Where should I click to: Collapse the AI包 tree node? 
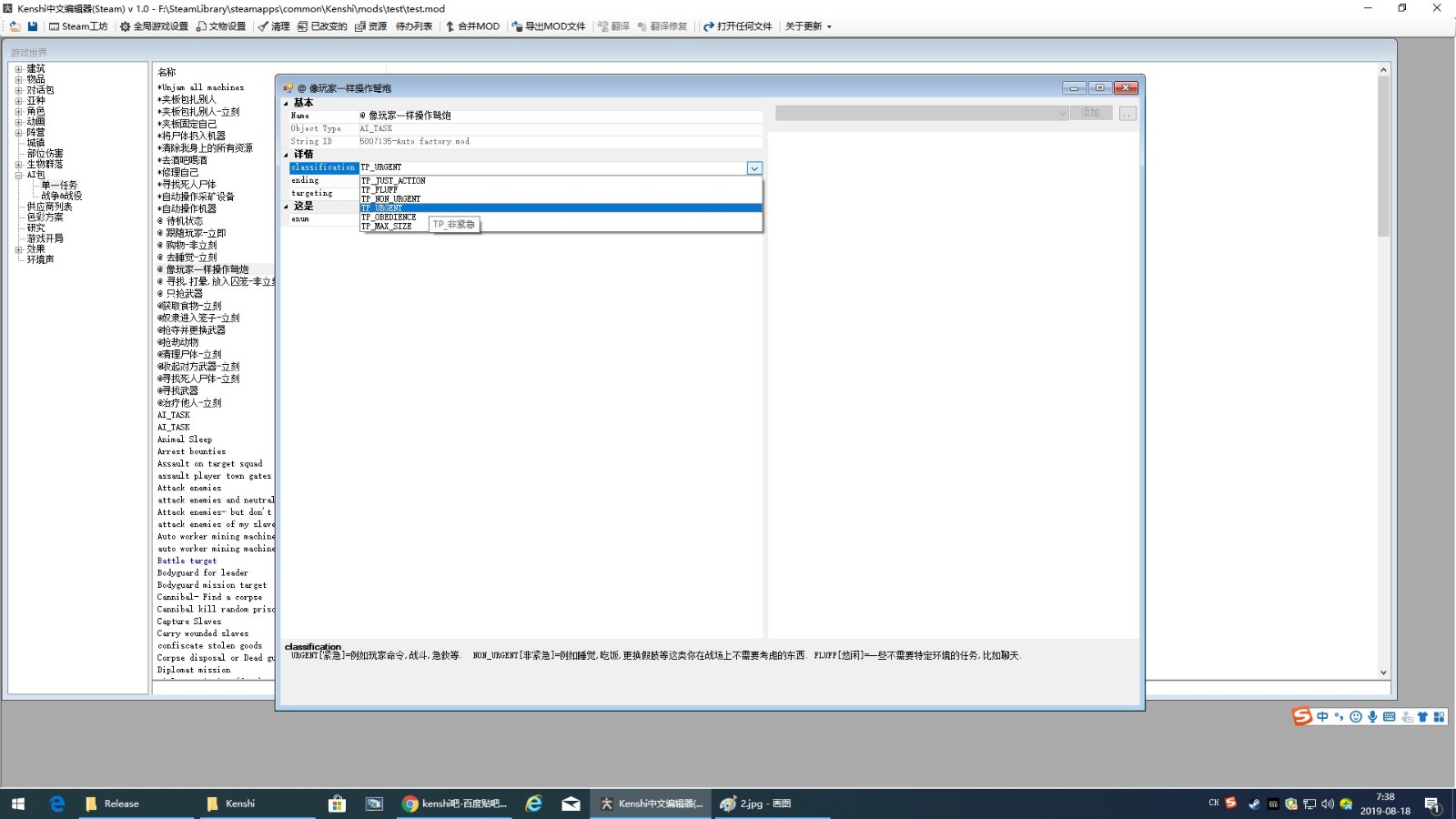[18, 175]
